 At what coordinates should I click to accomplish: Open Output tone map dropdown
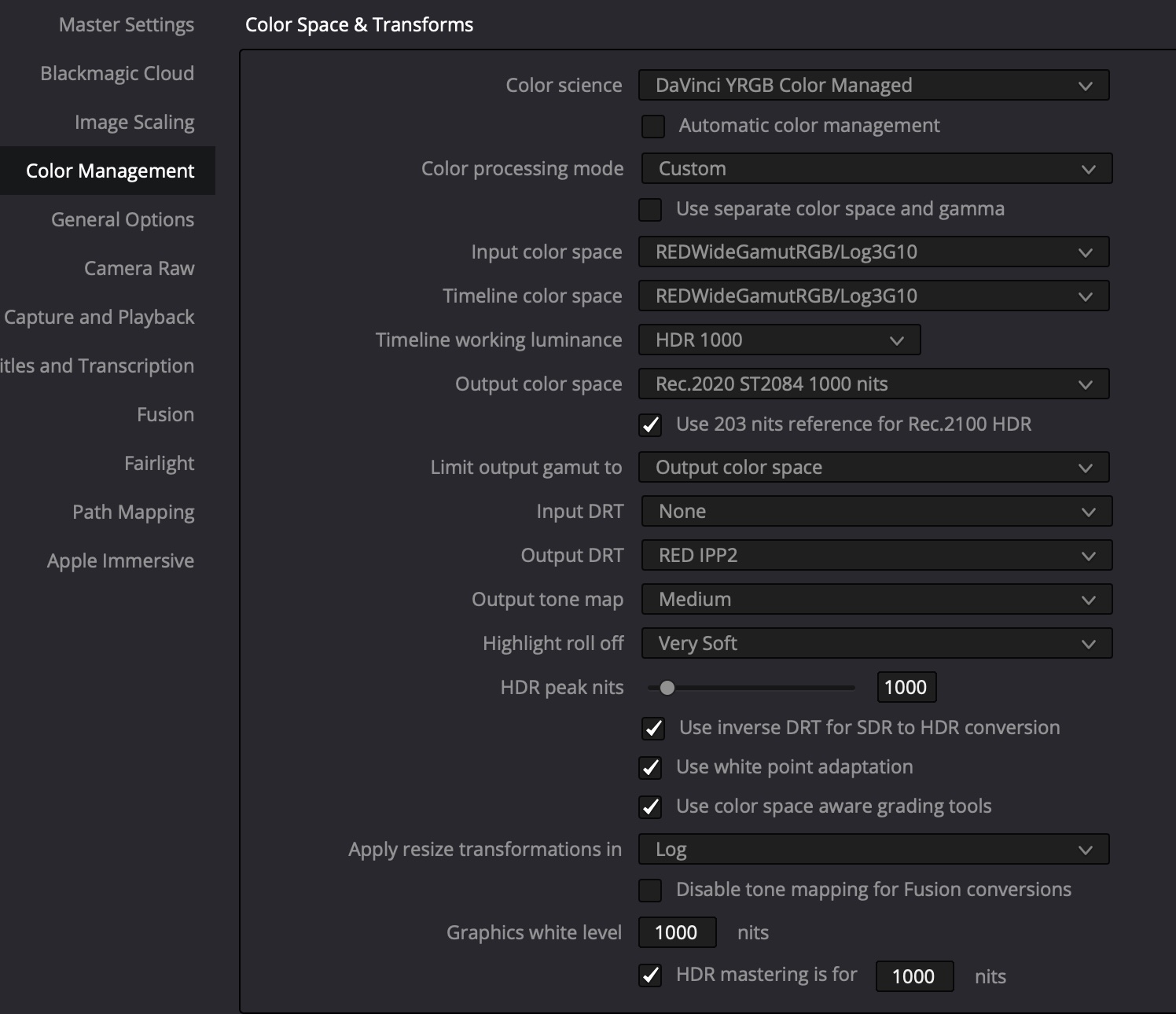coord(876,599)
